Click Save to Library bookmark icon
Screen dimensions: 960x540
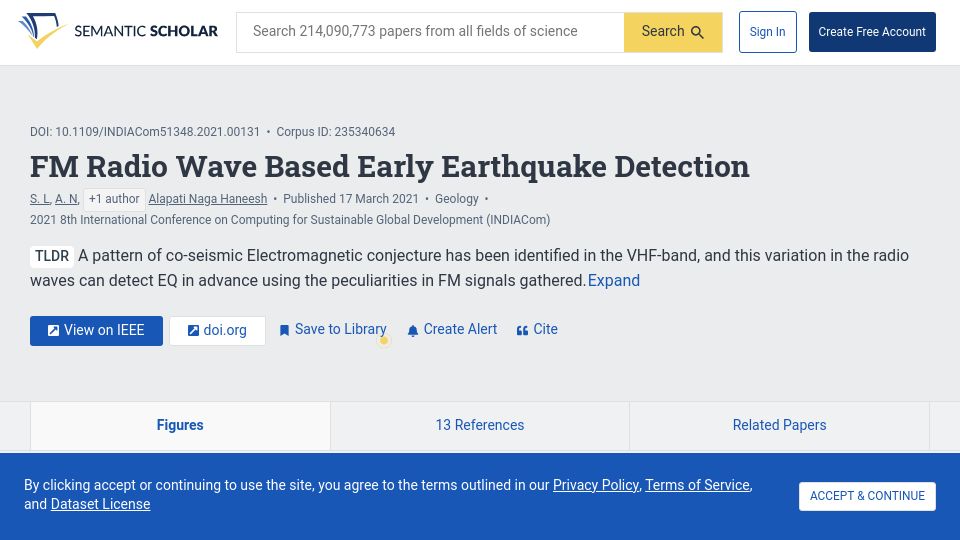pyautogui.click(x=284, y=331)
